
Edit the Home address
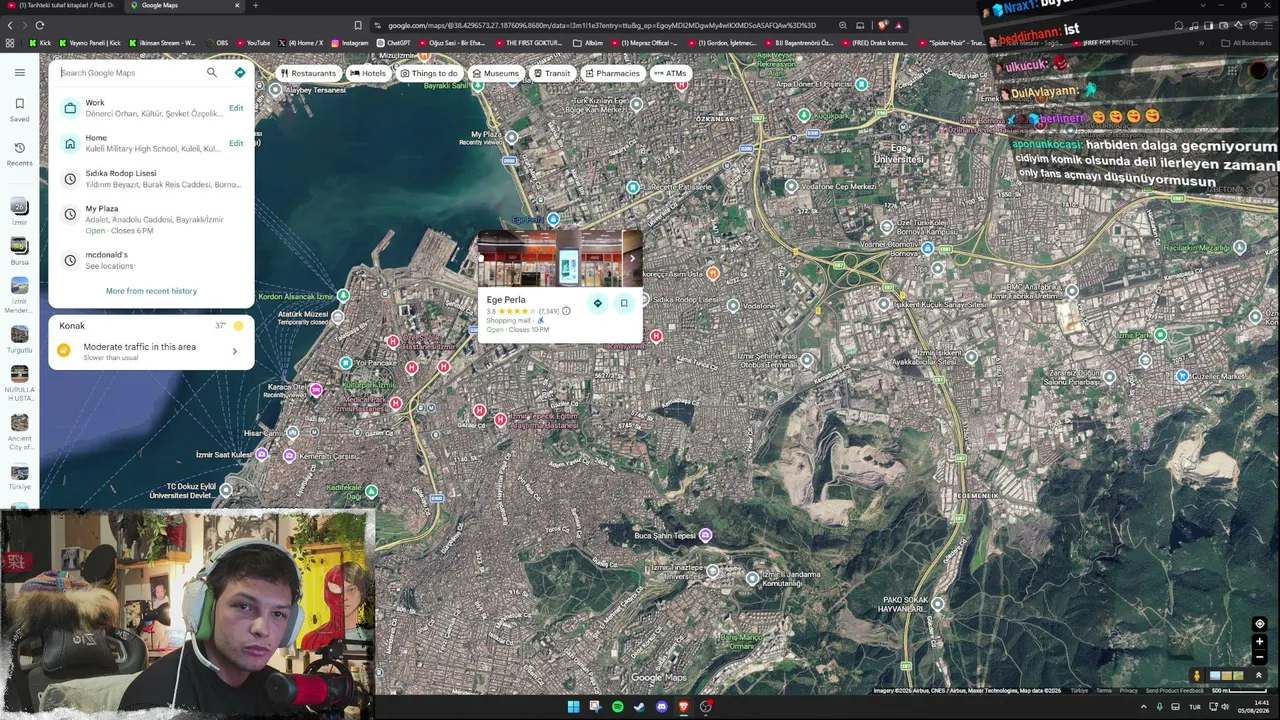coord(236,143)
